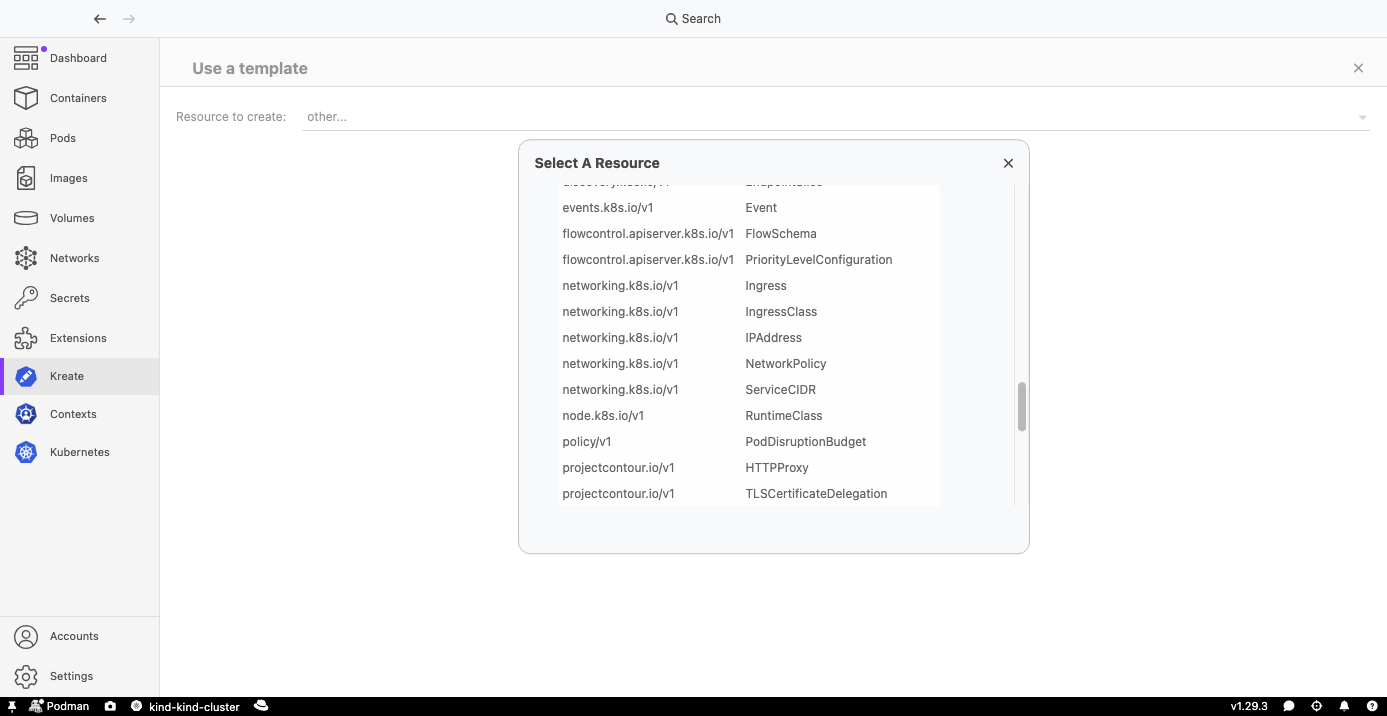The image size is (1387, 716).
Task: Open the Images sidebar icon
Action: 26,178
